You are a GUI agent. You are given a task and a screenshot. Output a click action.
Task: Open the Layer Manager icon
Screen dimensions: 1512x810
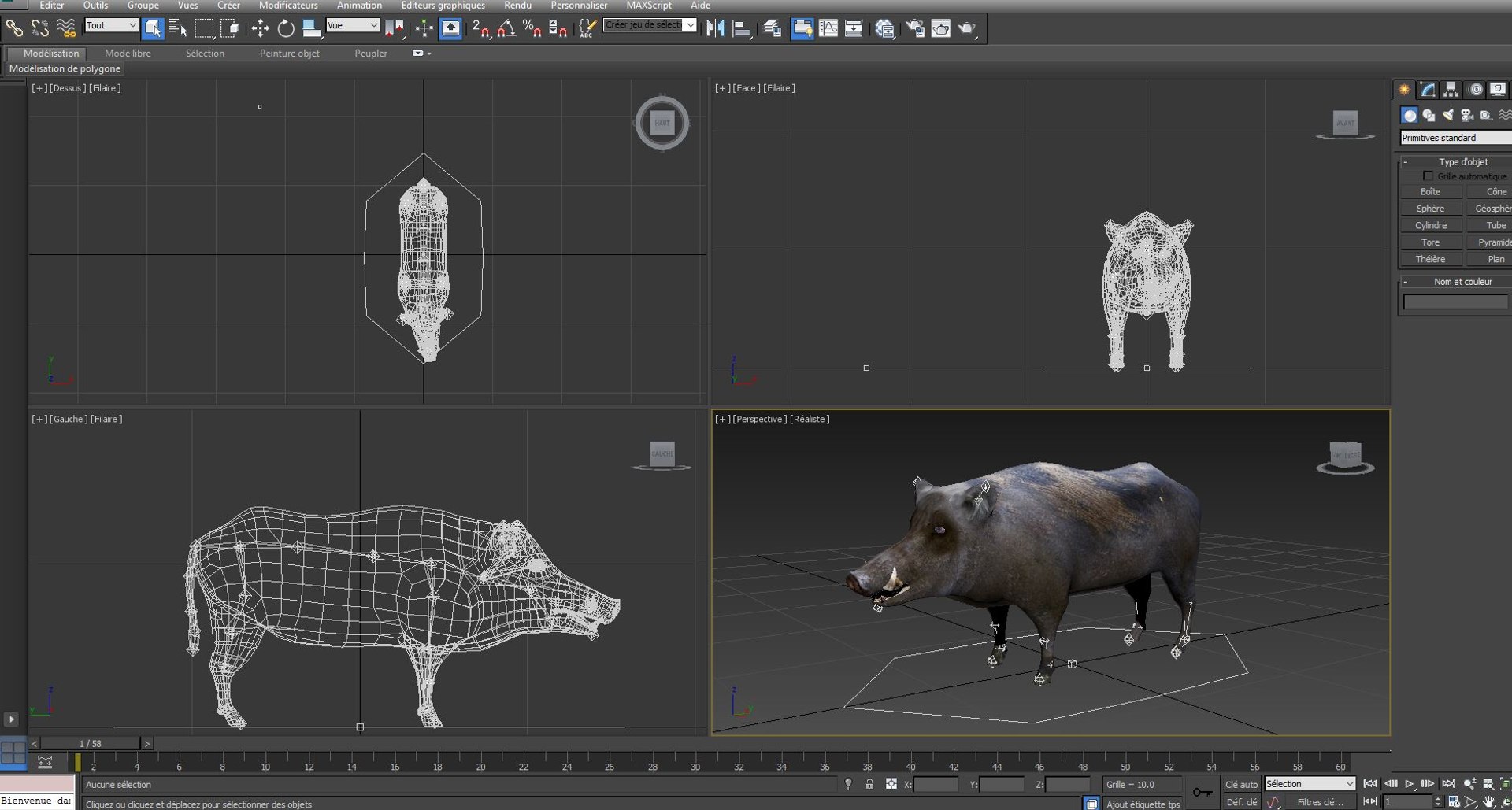click(x=772, y=28)
